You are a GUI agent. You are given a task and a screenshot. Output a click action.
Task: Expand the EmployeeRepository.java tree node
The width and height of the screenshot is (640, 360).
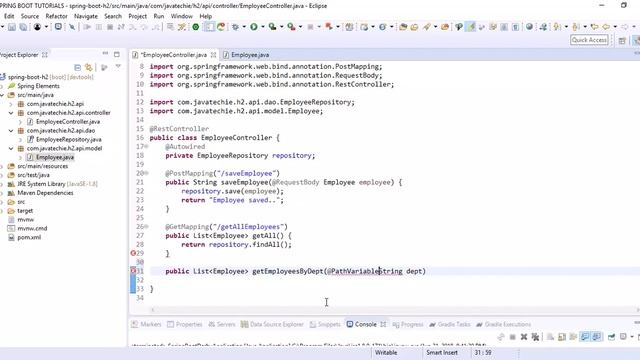[20, 140]
